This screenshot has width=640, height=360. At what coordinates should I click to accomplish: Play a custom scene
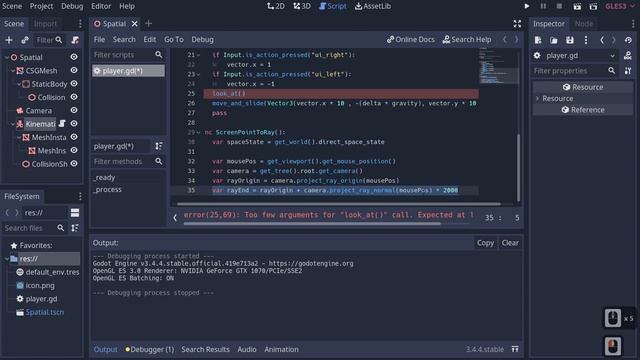click(593, 7)
